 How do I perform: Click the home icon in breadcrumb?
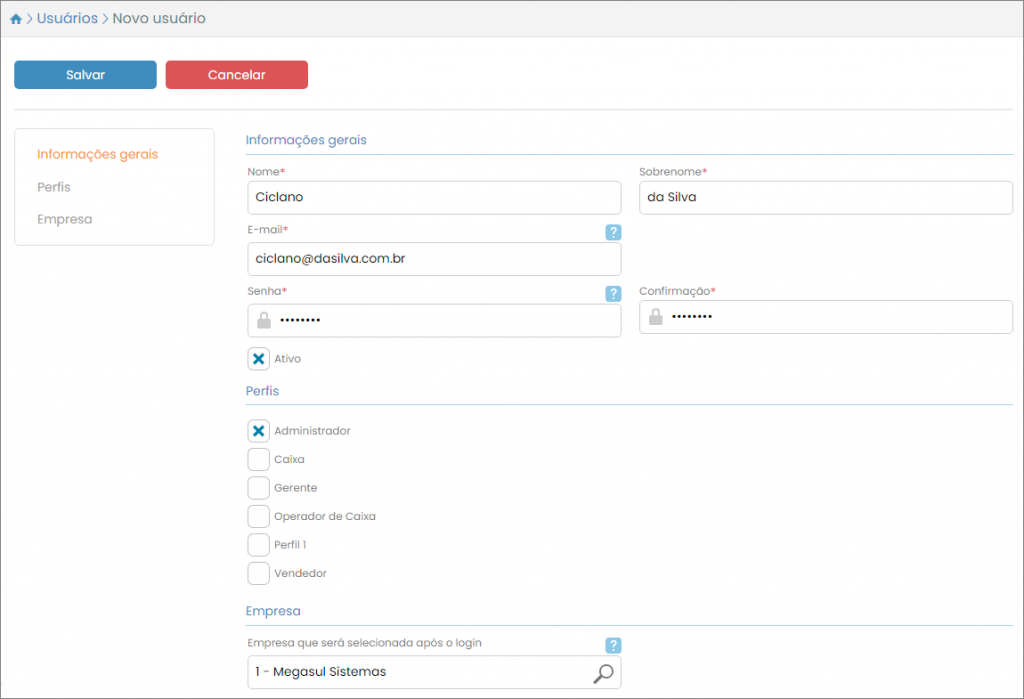coord(16,19)
